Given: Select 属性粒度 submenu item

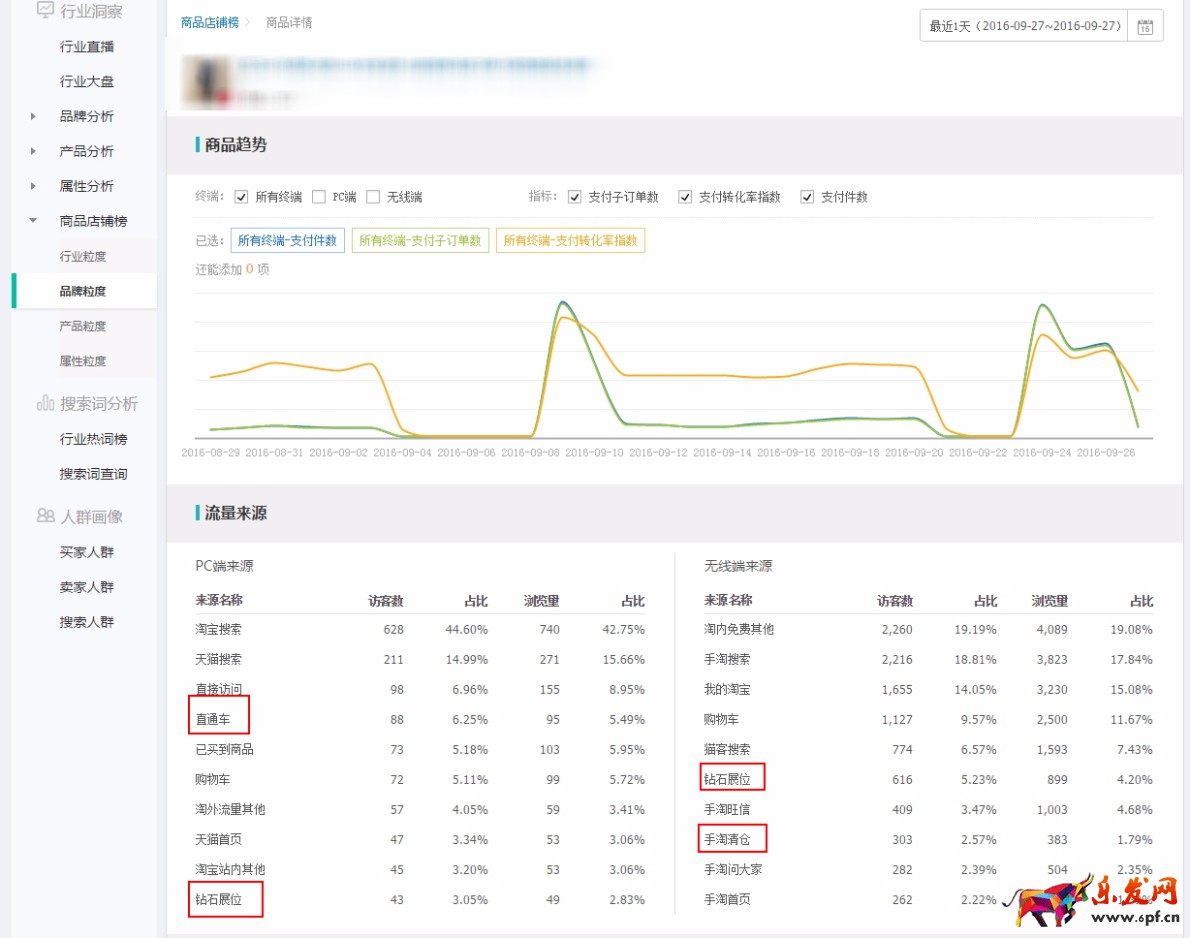Looking at the screenshot, I should click(x=83, y=361).
